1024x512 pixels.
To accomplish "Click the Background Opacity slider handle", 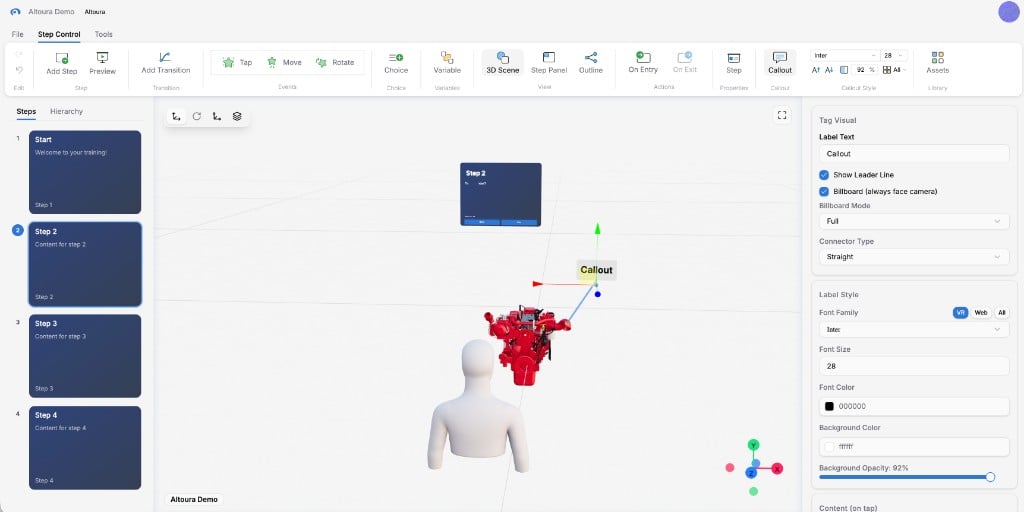I will (x=990, y=477).
